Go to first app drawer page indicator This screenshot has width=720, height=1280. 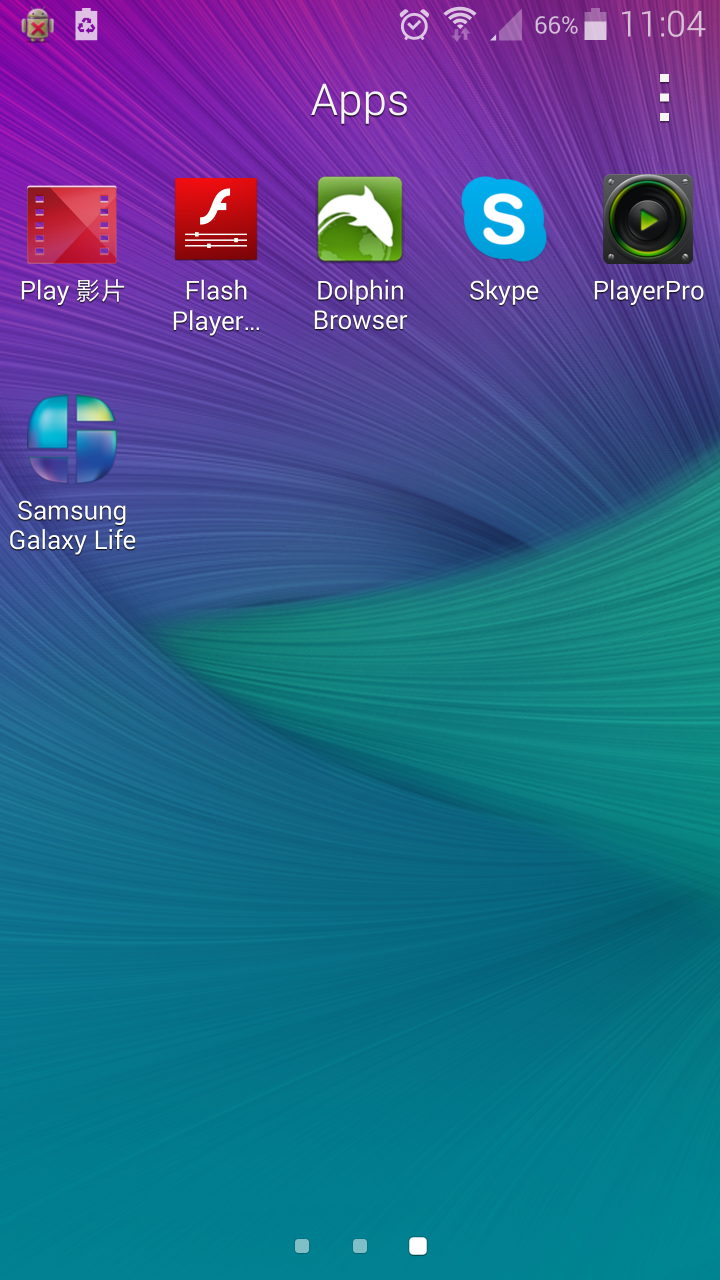tap(302, 1246)
